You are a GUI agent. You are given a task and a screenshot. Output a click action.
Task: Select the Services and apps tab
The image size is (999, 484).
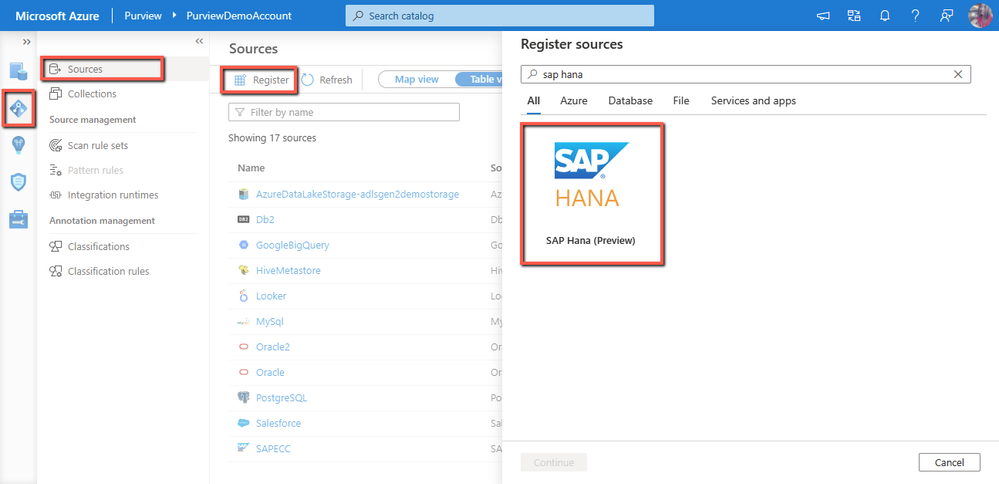[x=753, y=101]
